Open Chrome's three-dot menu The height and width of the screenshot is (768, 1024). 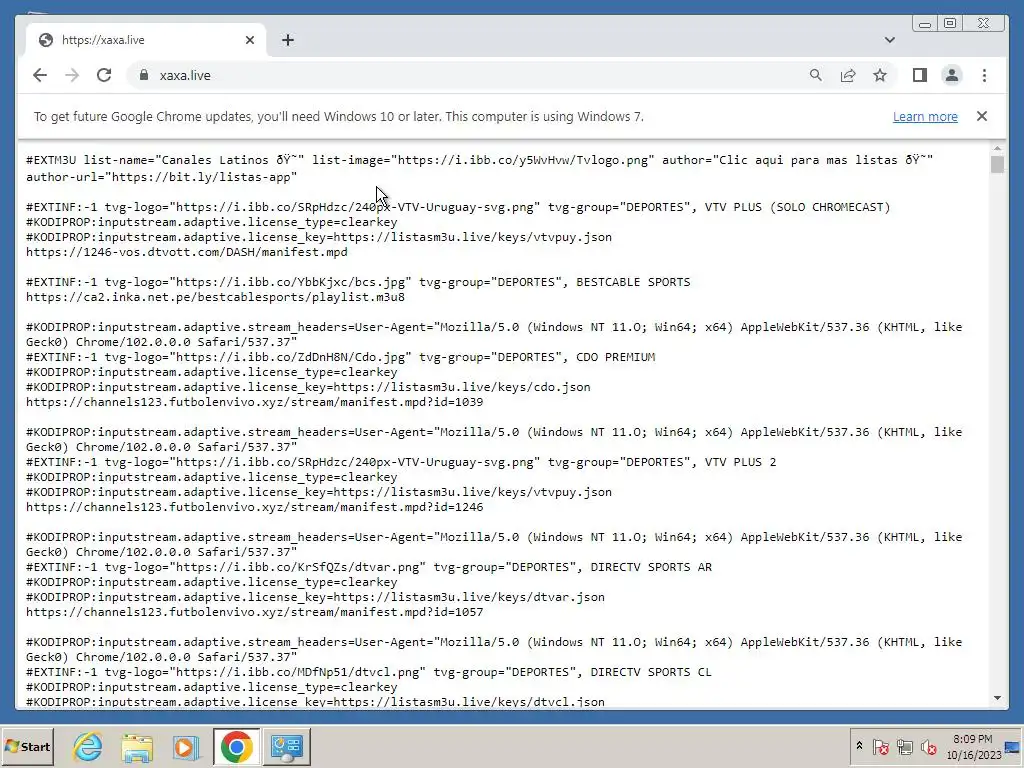(x=984, y=75)
